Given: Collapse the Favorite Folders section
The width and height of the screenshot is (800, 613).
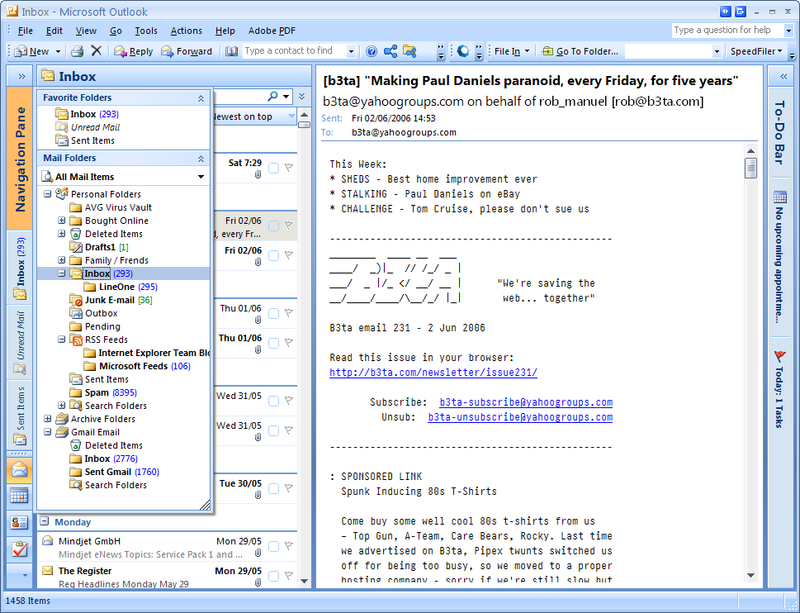Looking at the screenshot, I should 201,98.
